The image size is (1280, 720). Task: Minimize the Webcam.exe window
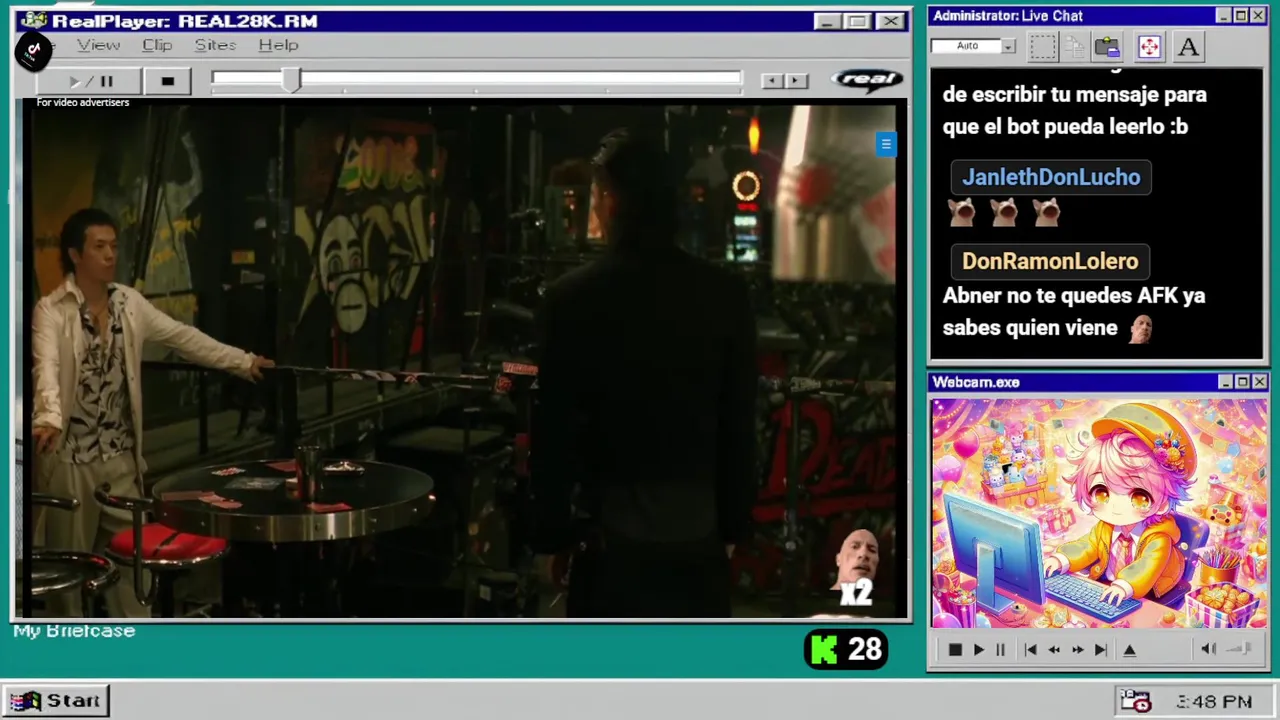(x=1225, y=382)
